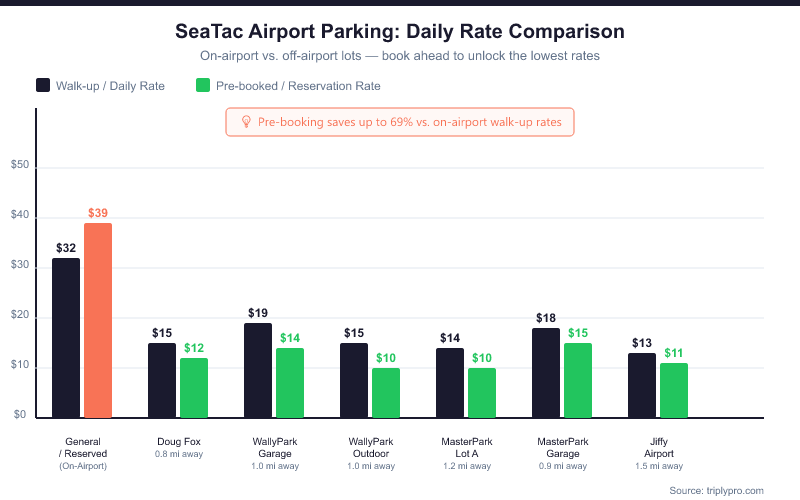Click the green $11 Jiffy Airport bar

(x=674, y=390)
